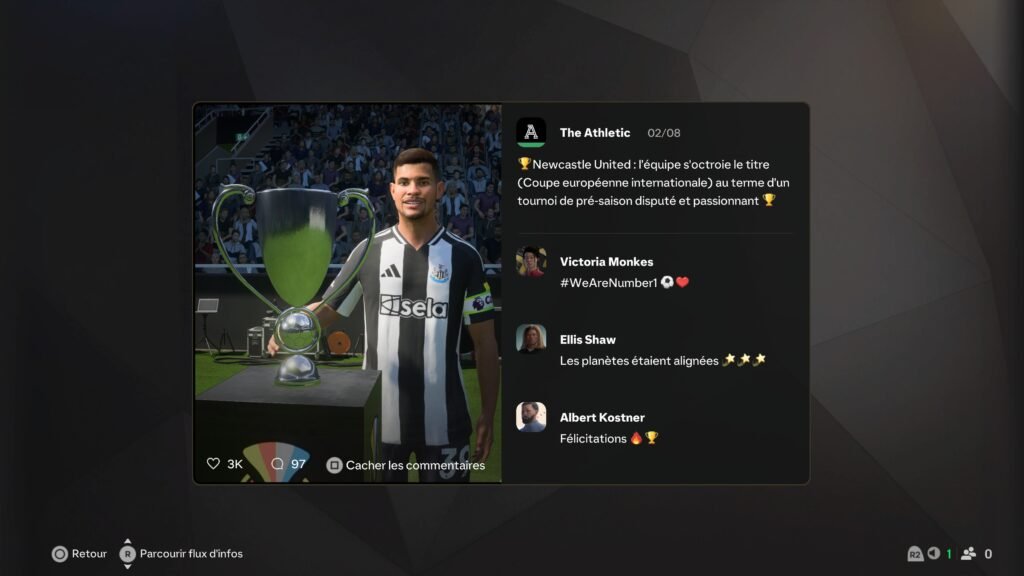Click up arrow above R stick
Screen dimensions: 1024x576
[127, 541]
